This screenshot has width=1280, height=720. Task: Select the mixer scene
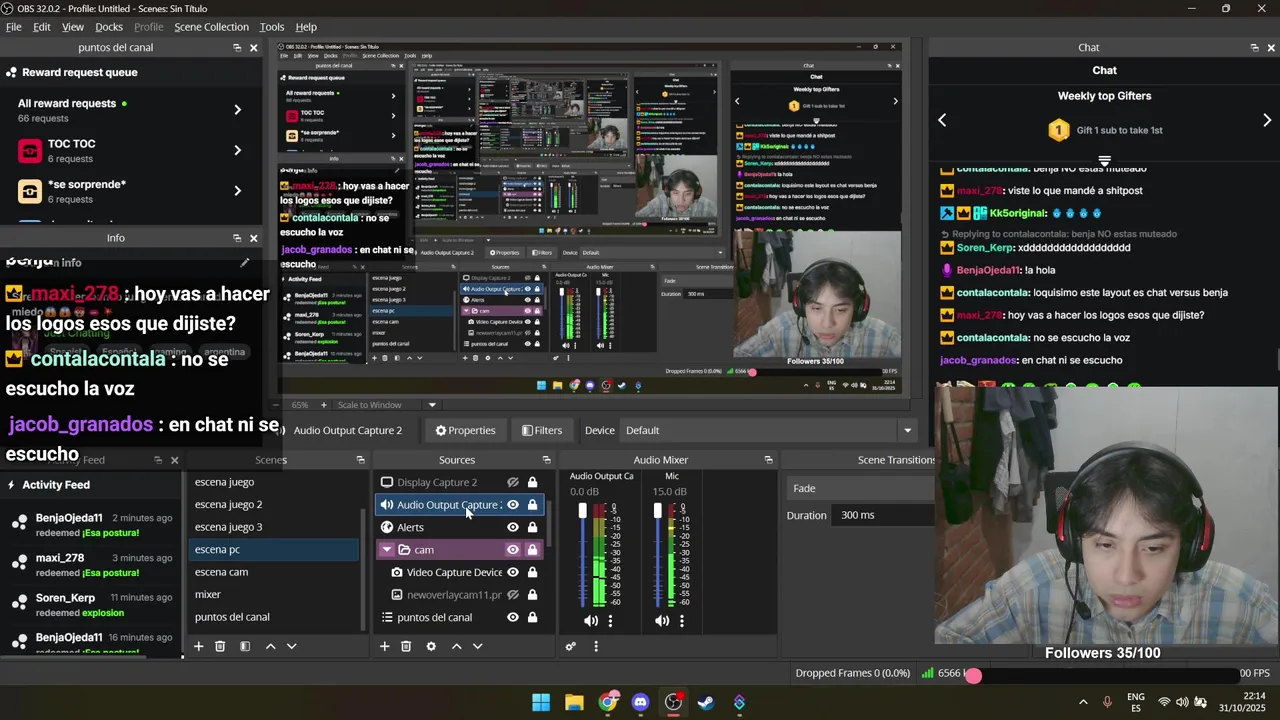(x=272, y=595)
